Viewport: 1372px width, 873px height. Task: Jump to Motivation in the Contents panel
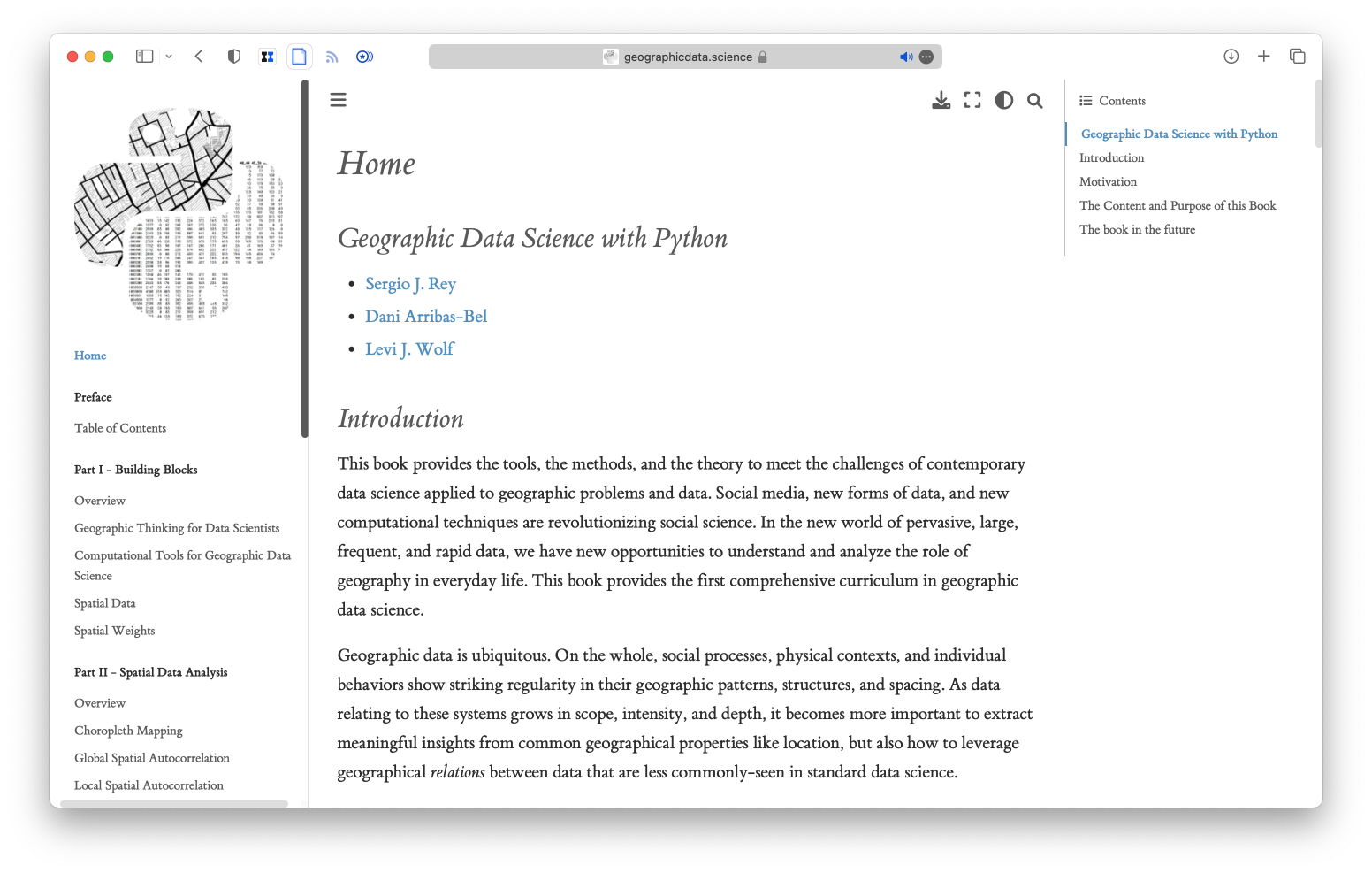1108,181
